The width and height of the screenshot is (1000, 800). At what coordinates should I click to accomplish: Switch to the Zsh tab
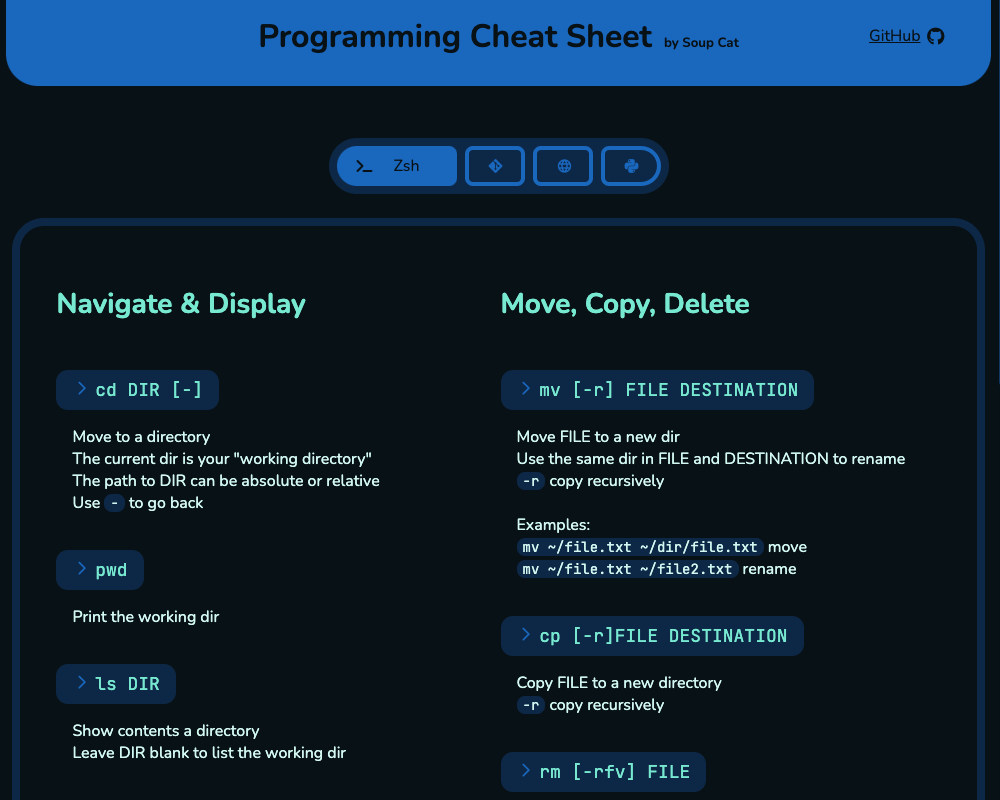tap(397, 166)
